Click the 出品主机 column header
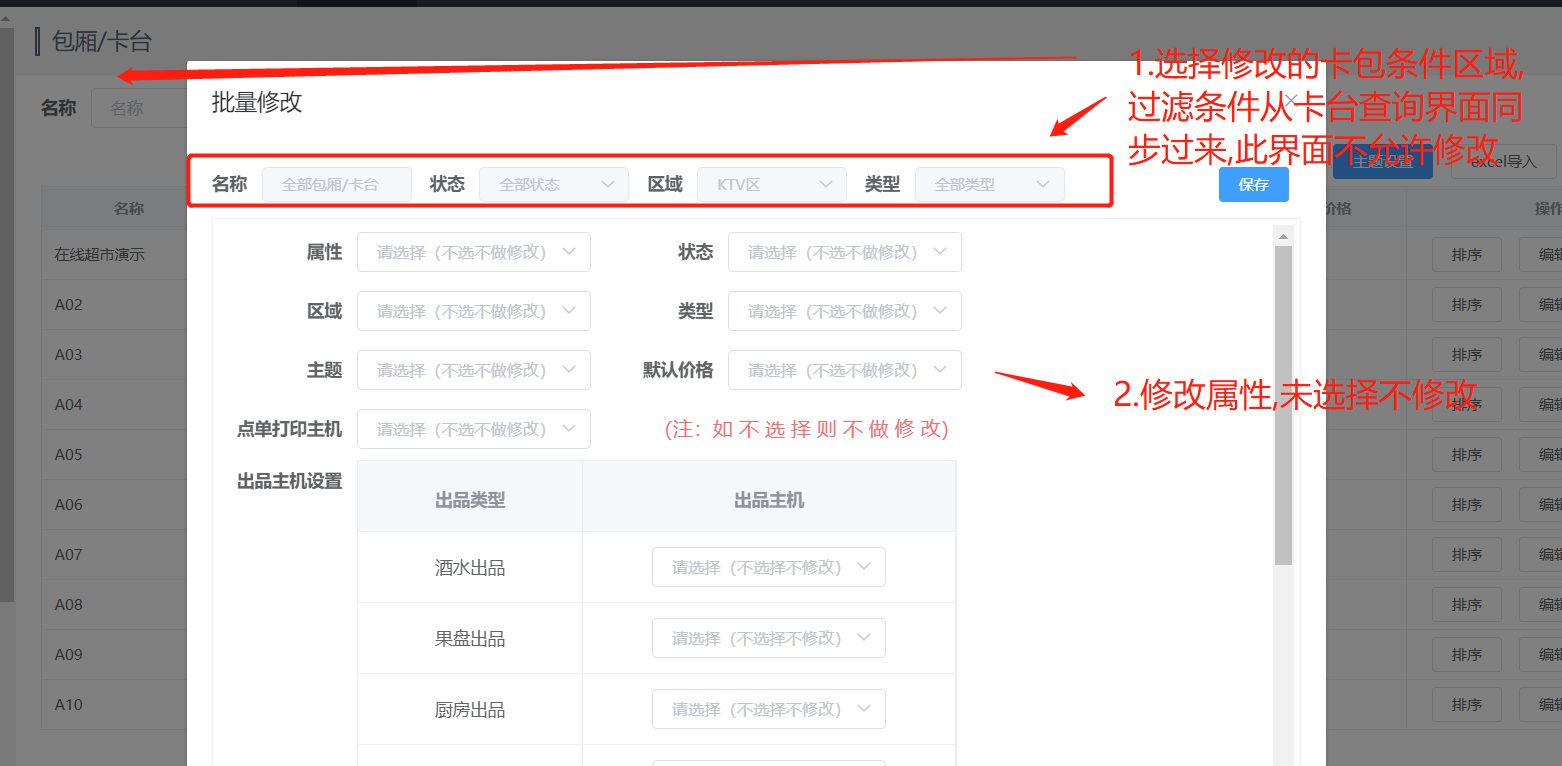This screenshot has height=766, width=1562. pyautogui.click(x=769, y=500)
